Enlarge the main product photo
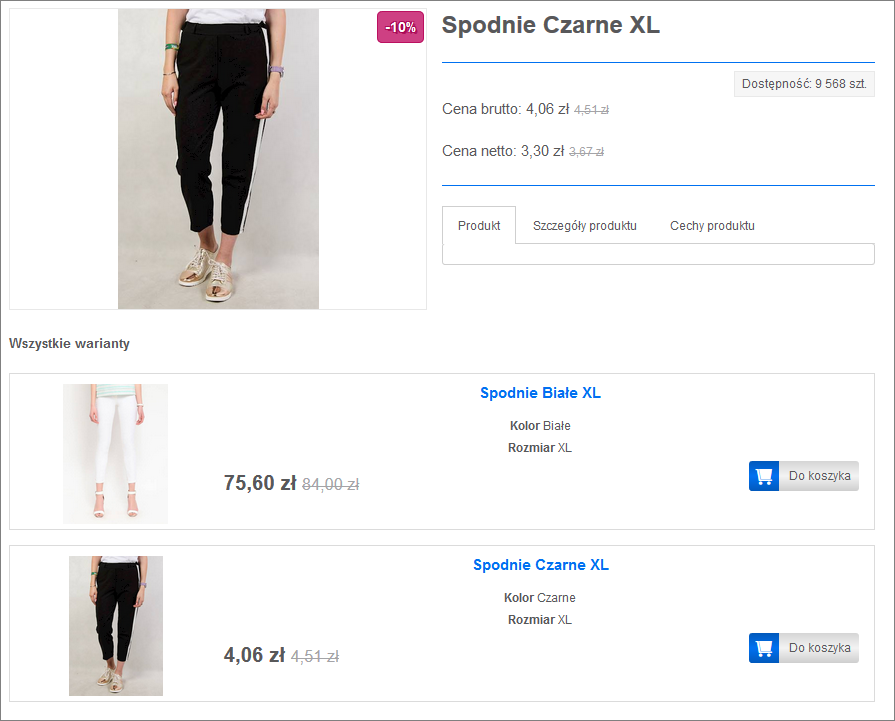Viewport: 895px width, 721px height. 218,159
